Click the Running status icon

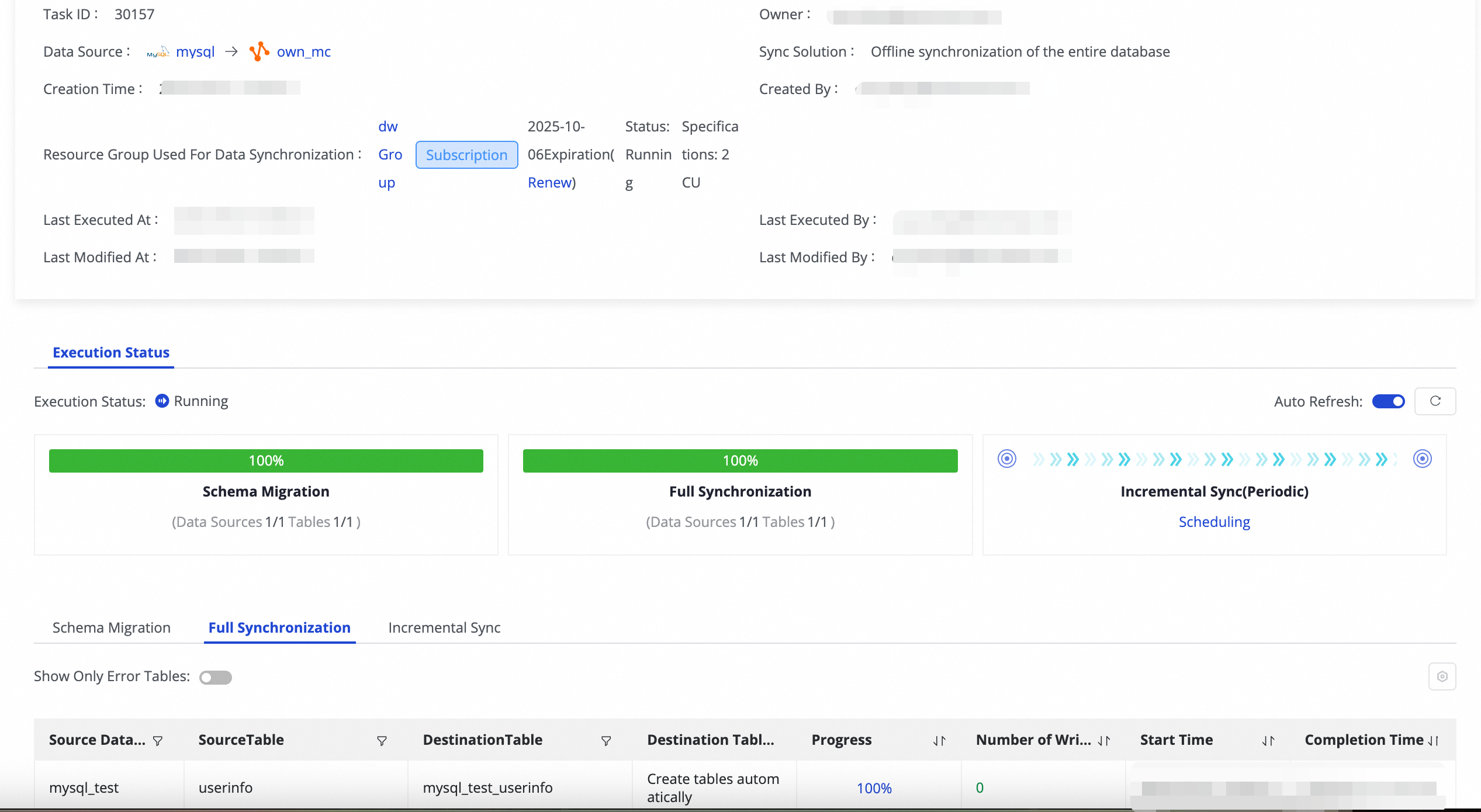(x=162, y=401)
